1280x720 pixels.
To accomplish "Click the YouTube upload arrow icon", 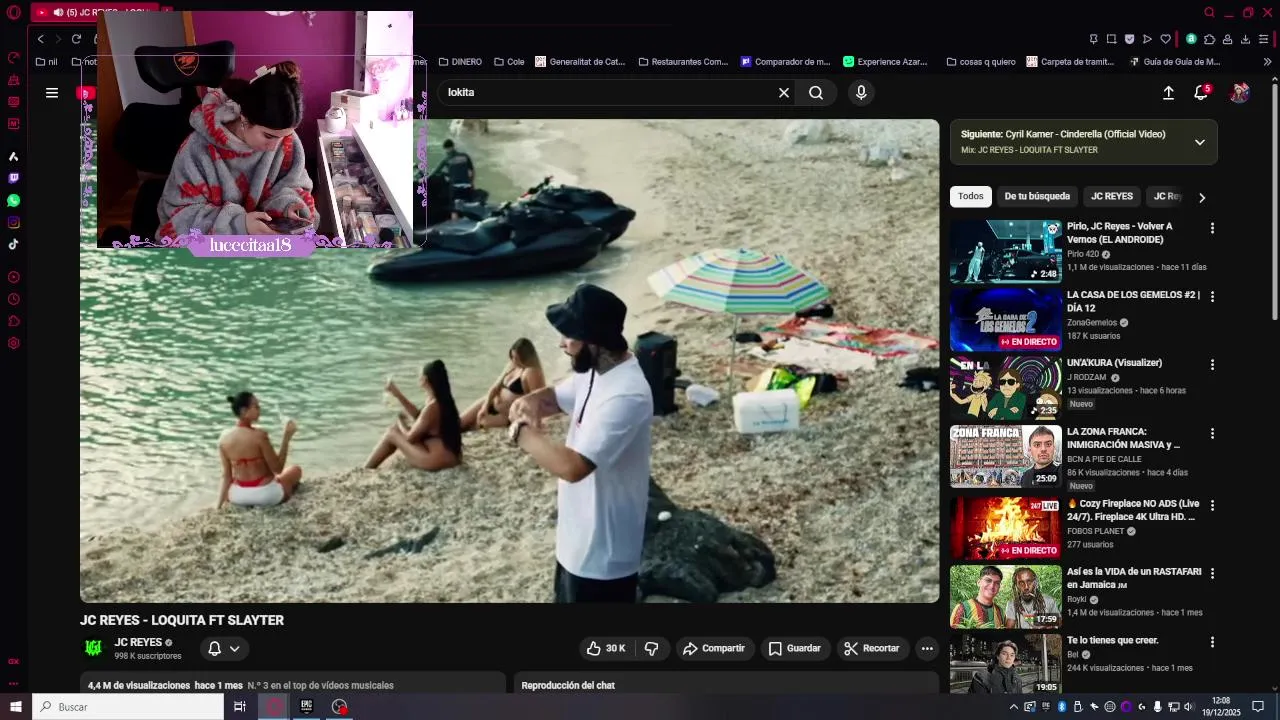I will tap(1168, 93).
